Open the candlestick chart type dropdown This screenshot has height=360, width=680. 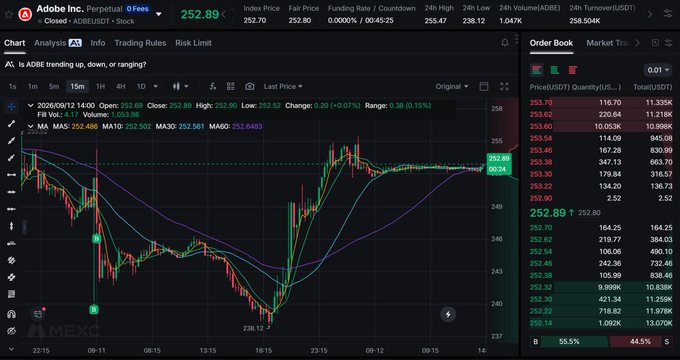(x=180, y=86)
